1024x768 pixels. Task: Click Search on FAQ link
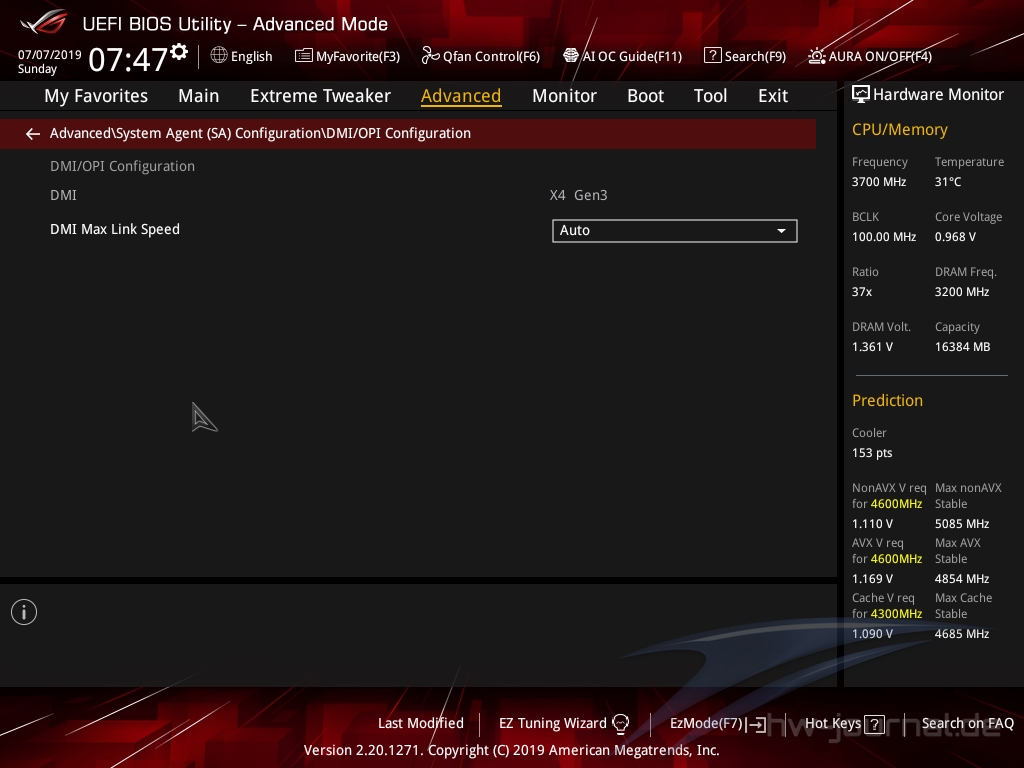(x=967, y=724)
